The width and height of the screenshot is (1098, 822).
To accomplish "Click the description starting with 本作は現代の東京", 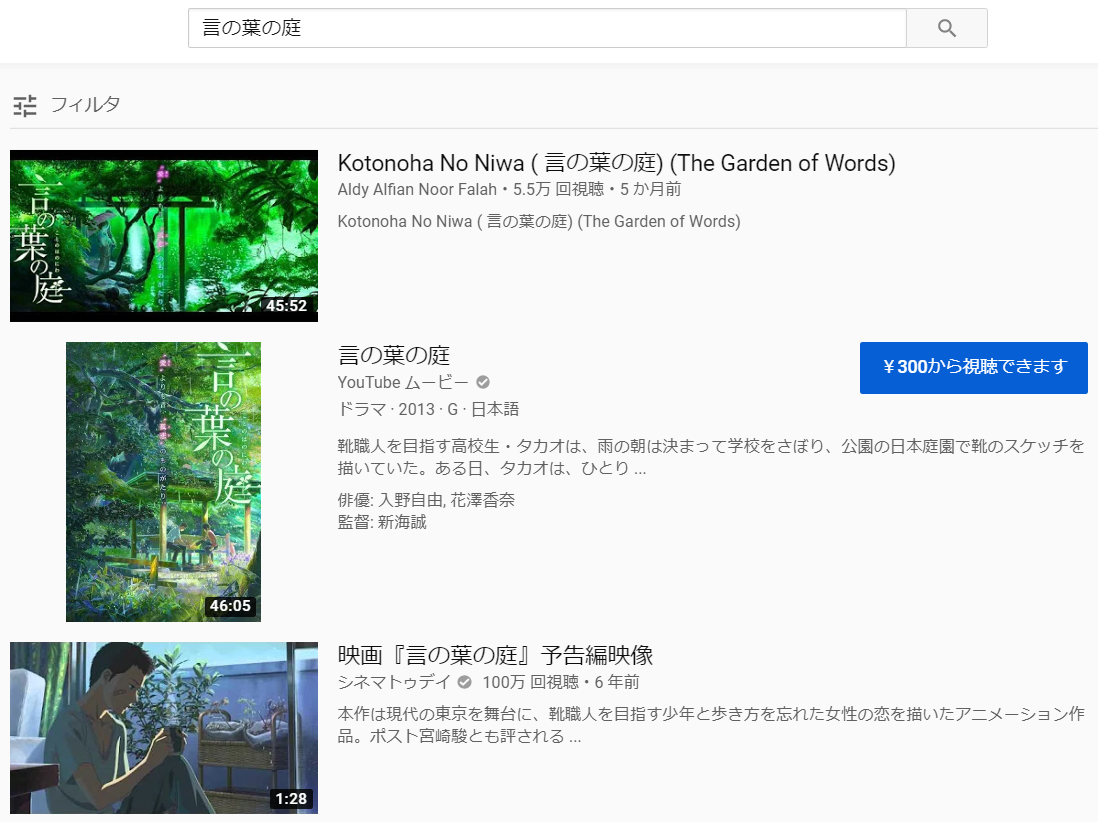I will click(x=711, y=725).
